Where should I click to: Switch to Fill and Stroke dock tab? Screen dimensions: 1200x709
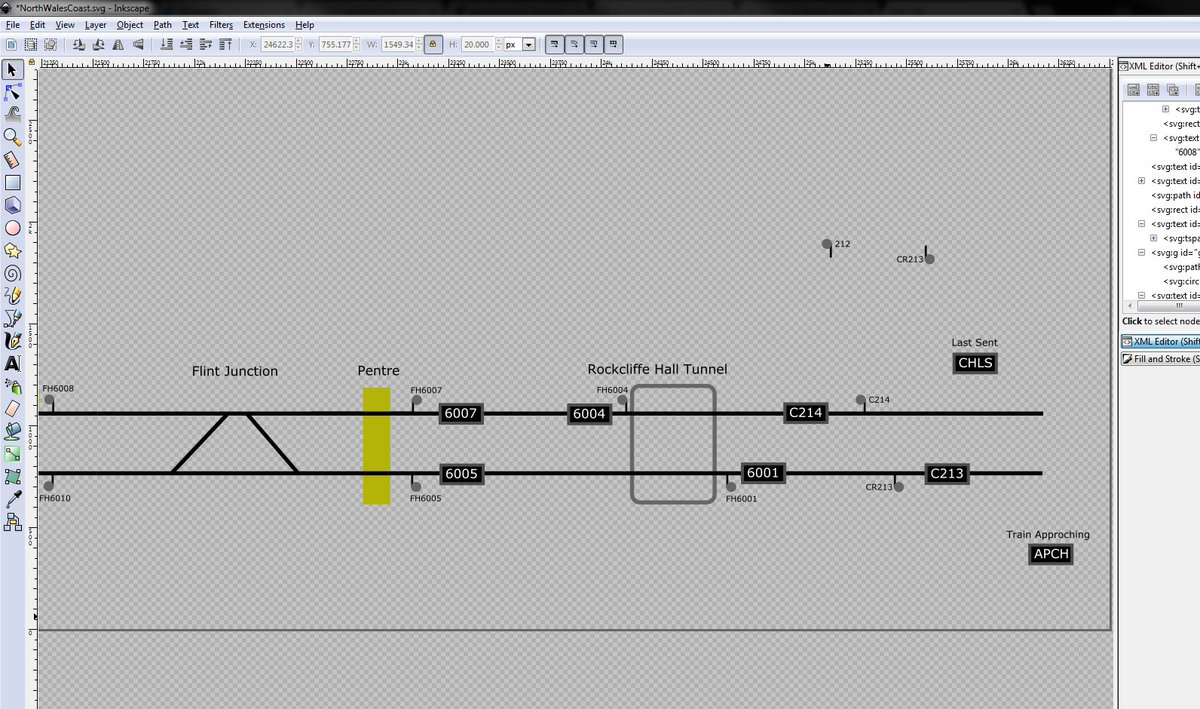click(x=1160, y=358)
